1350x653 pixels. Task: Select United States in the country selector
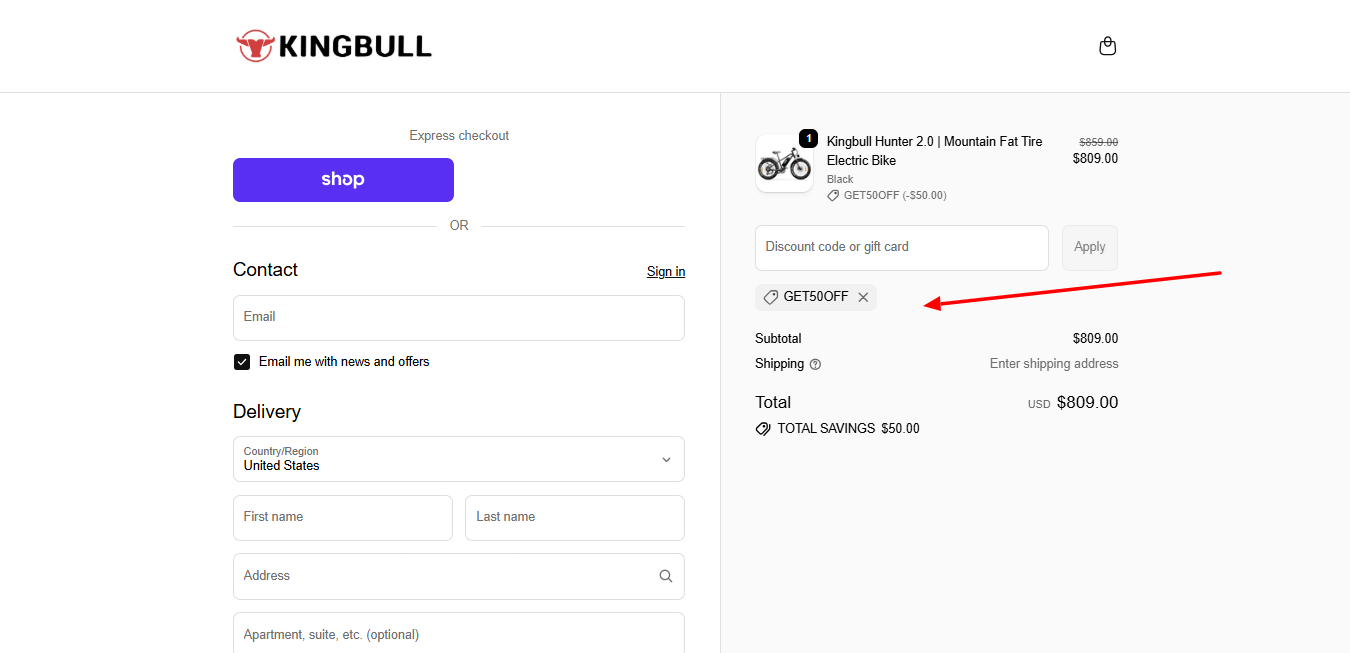click(458, 459)
